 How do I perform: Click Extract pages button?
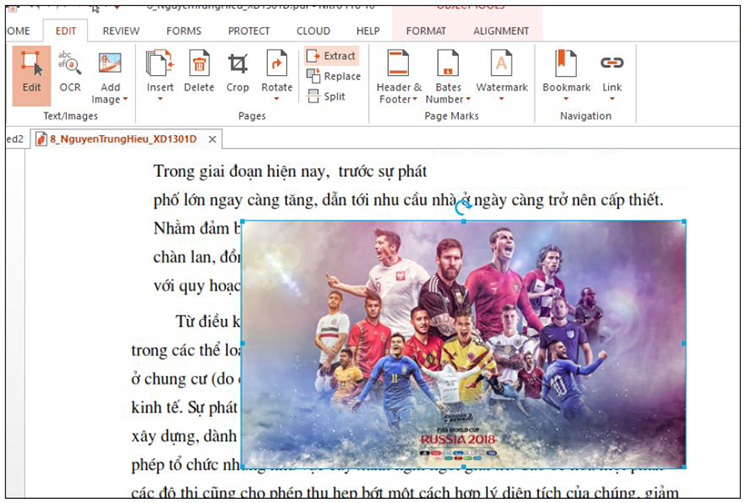tap(331, 56)
